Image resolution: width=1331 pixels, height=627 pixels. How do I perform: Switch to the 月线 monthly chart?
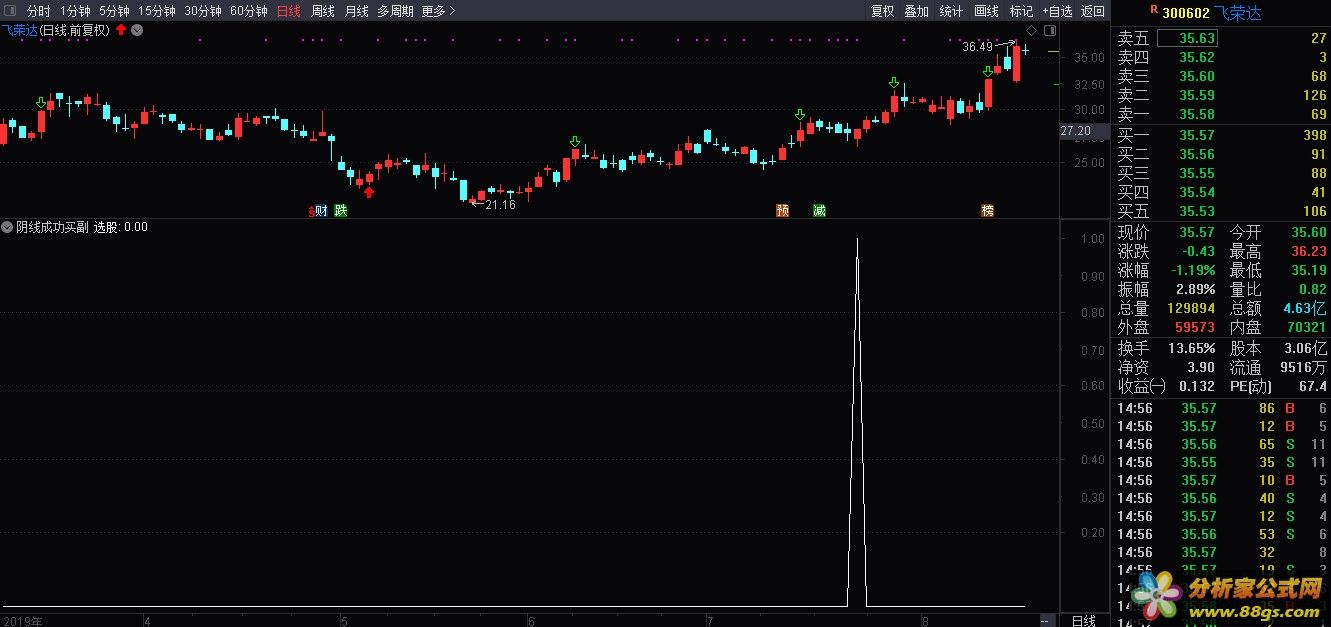pyautogui.click(x=357, y=11)
